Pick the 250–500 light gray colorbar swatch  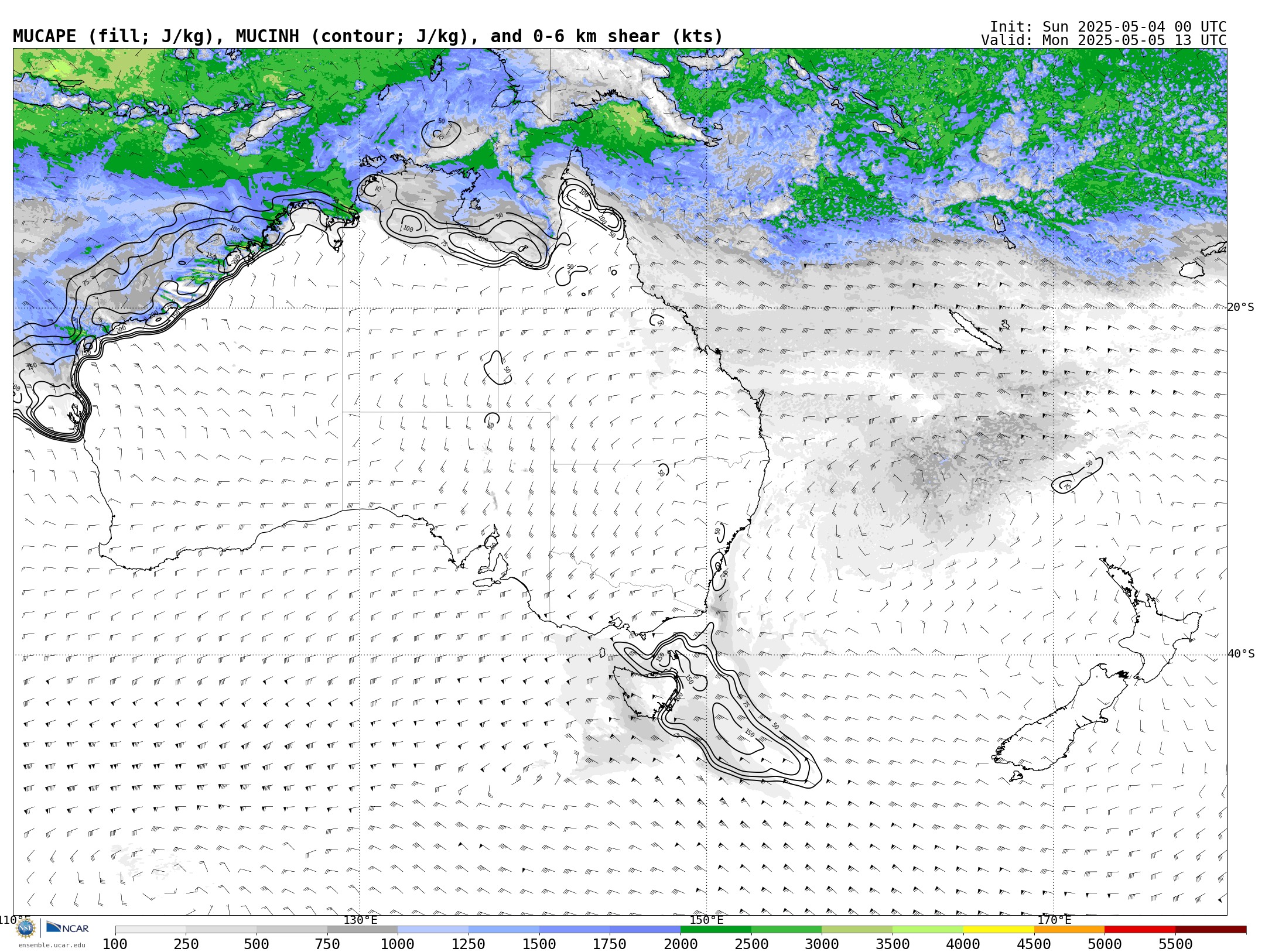(221, 930)
